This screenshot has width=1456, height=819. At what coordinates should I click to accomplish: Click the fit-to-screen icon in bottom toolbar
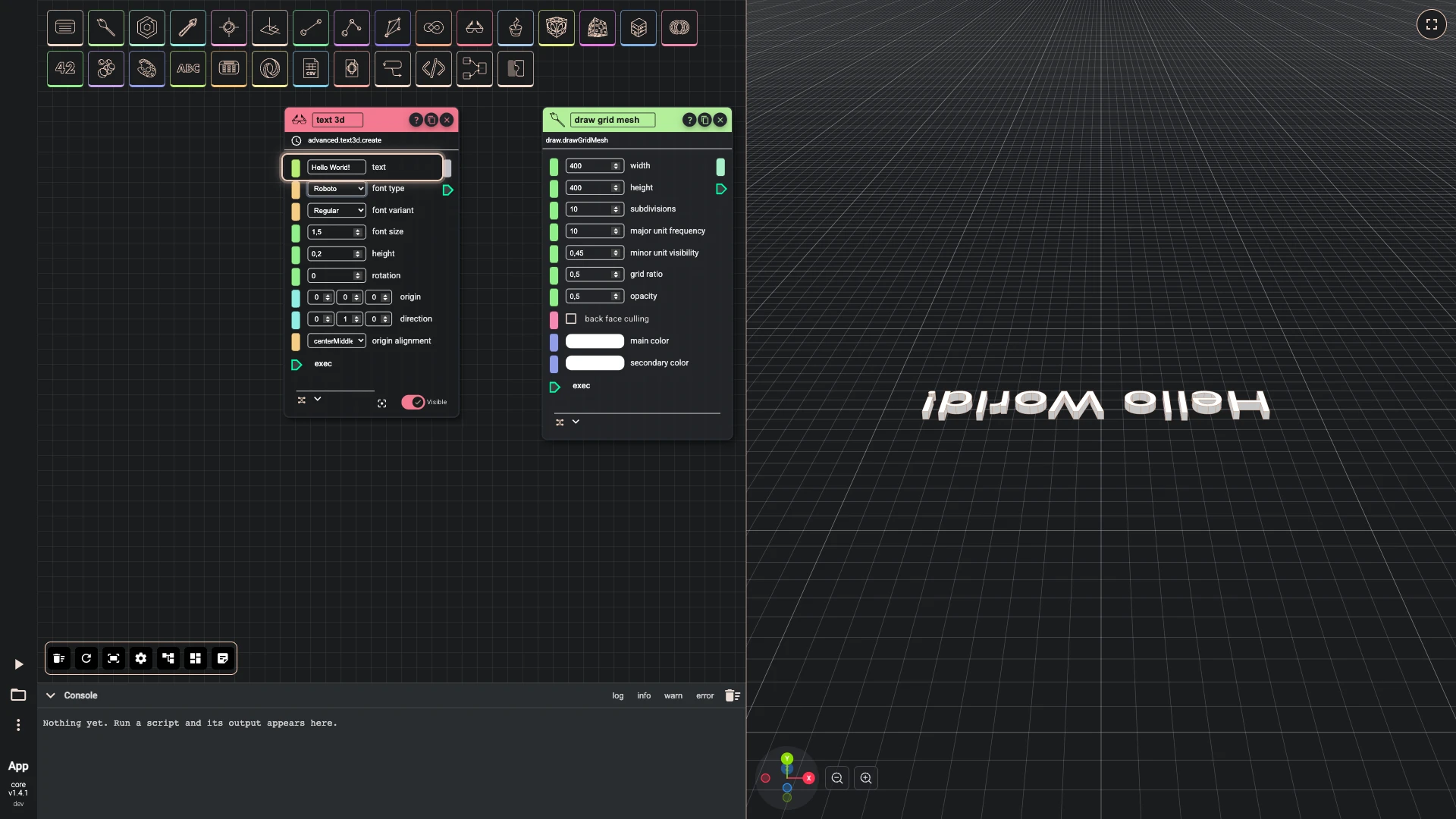coord(114,658)
